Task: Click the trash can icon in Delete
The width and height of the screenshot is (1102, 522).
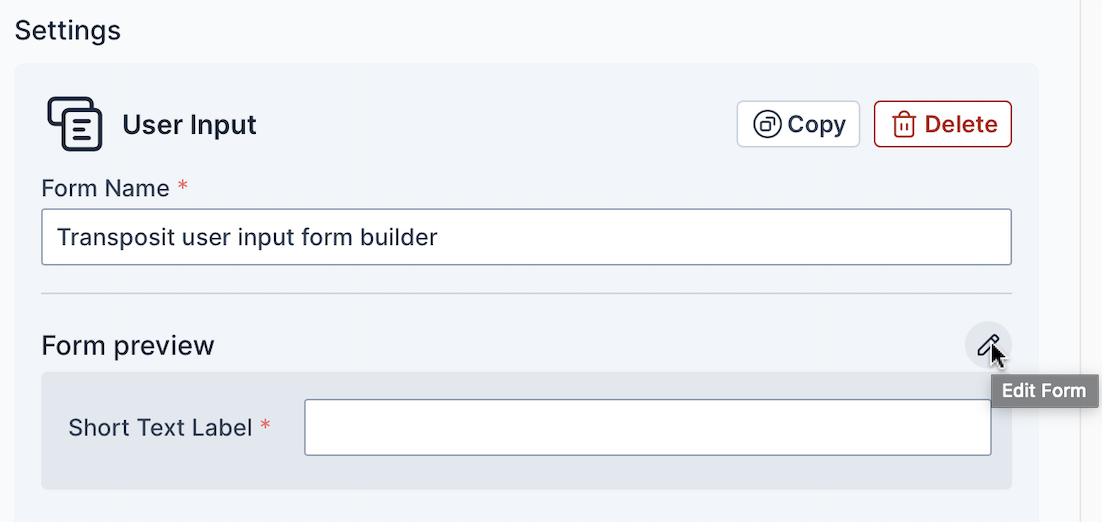Action: (904, 125)
